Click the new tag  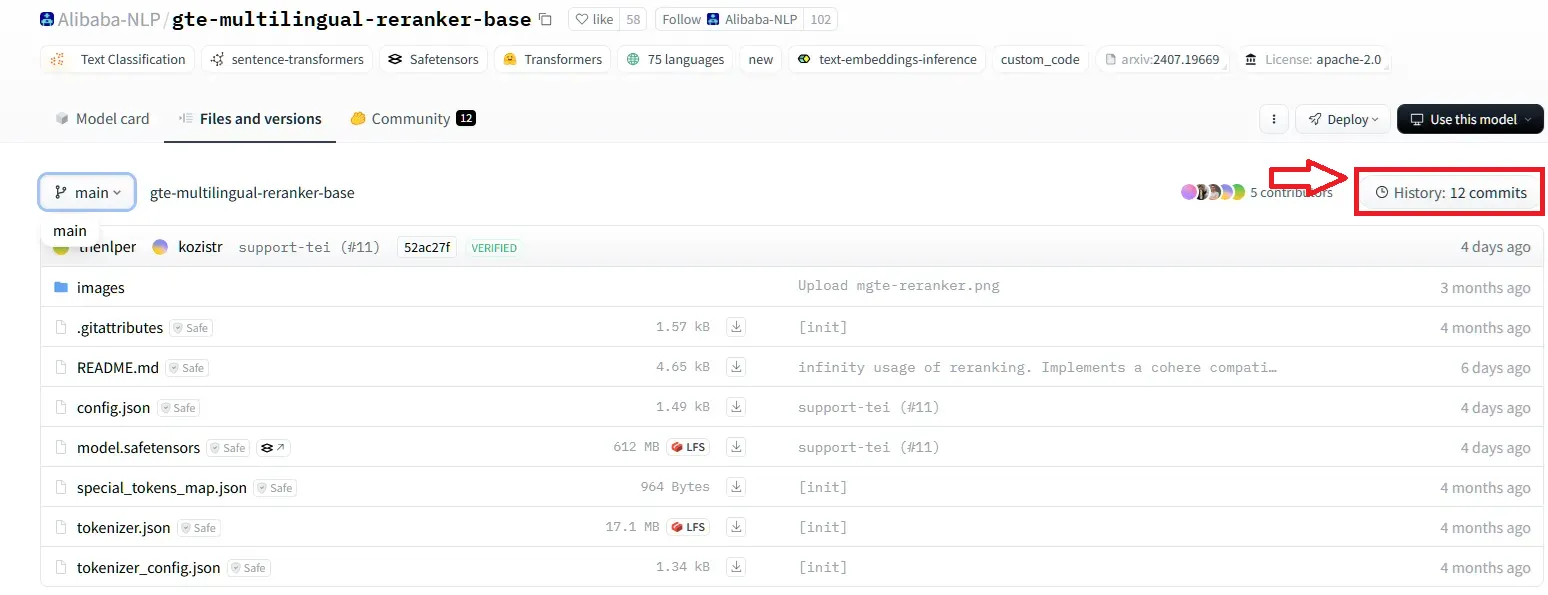click(x=761, y=59)
